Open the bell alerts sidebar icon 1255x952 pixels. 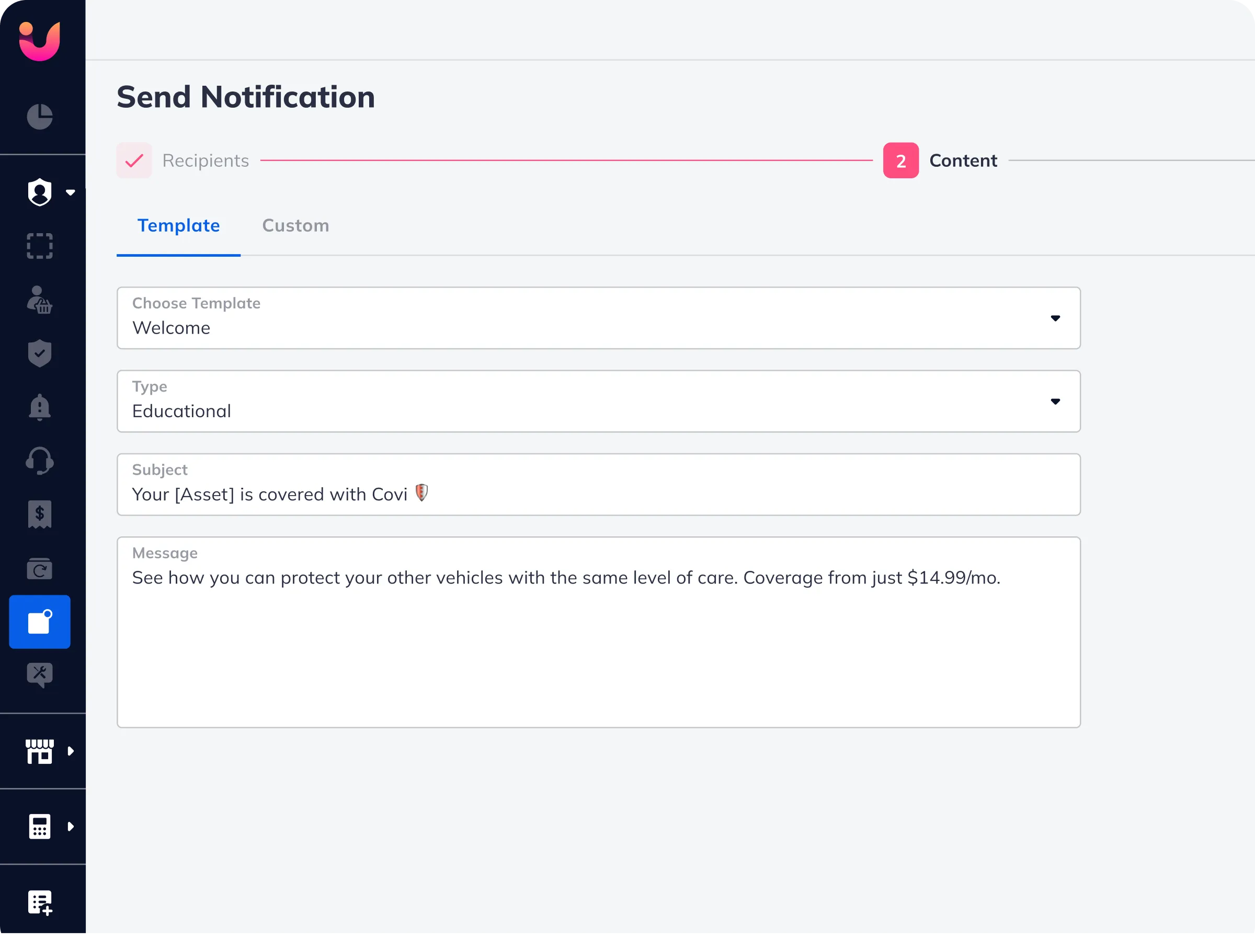(40, 407)
